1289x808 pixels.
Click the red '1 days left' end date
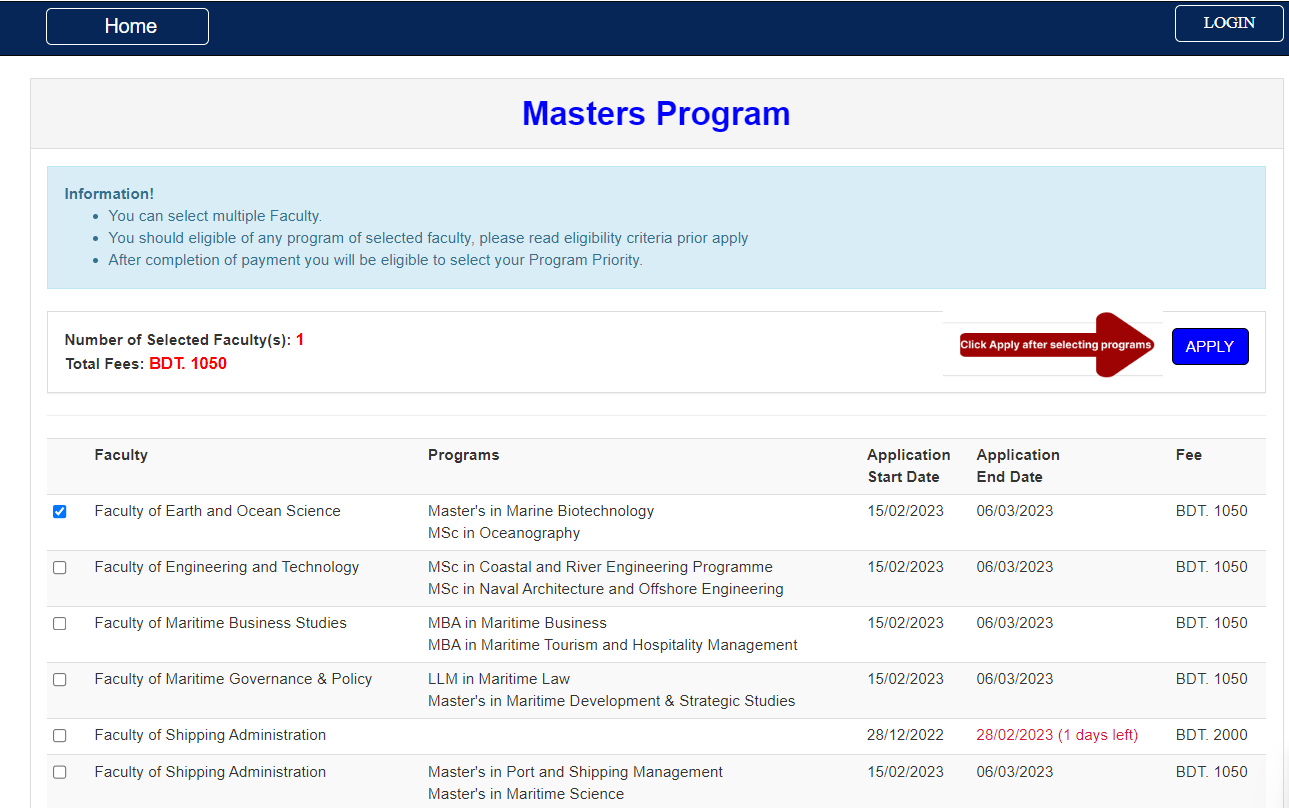(x=1057, y=735)
